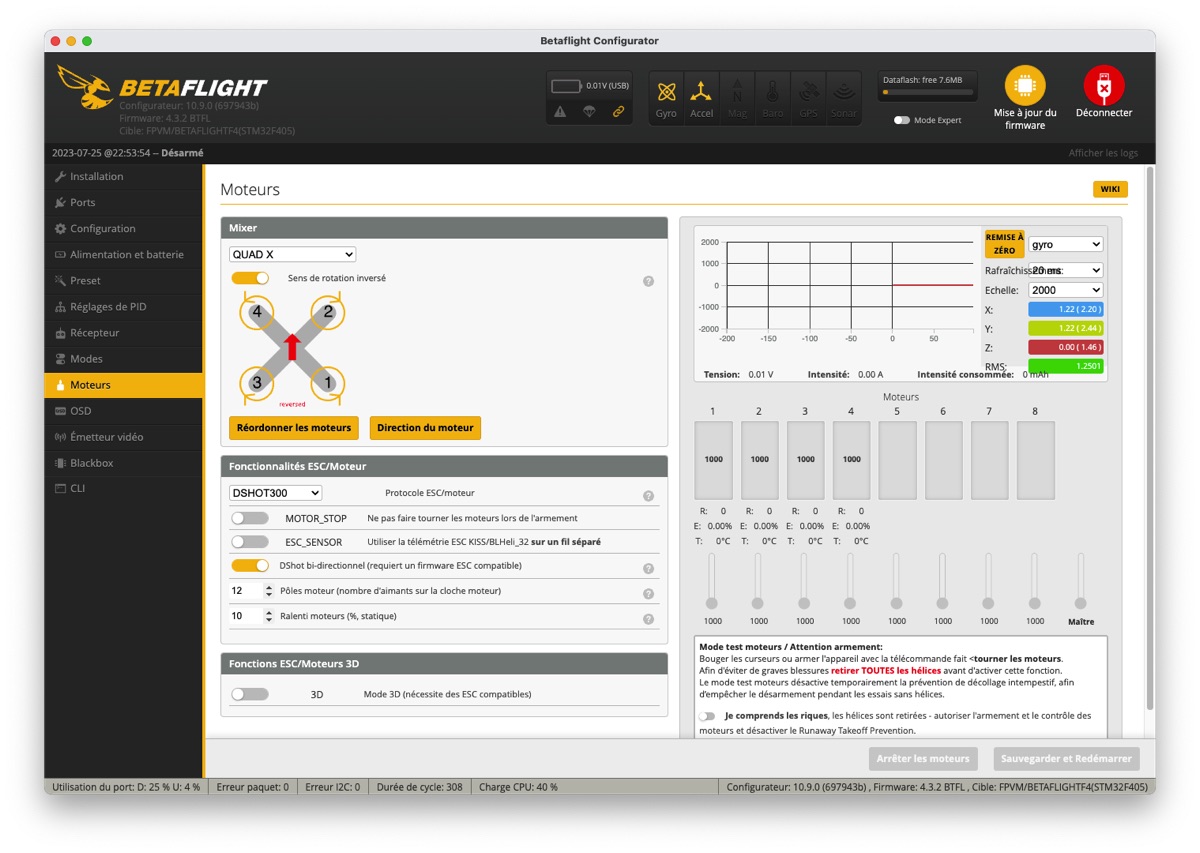
Task: Open the Blackbox tab
Action: pos(124,462)
